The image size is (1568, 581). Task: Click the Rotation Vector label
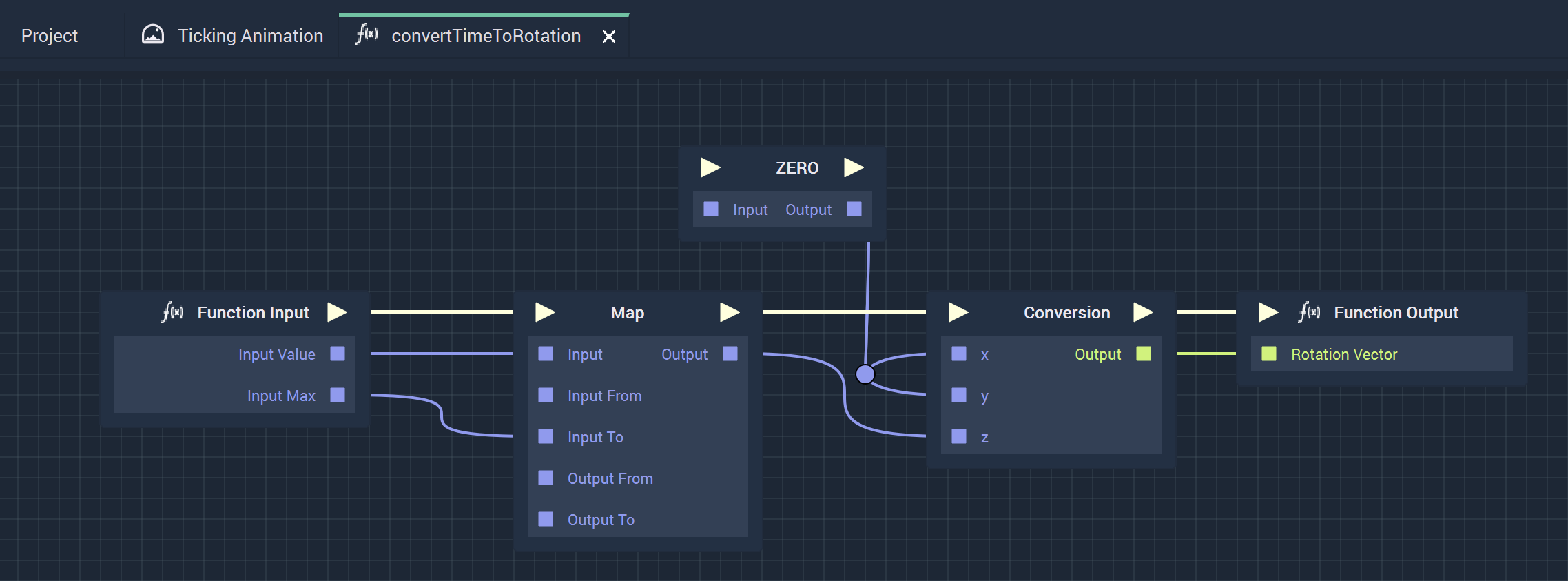pyautogui.click(x=1344, y=354)
